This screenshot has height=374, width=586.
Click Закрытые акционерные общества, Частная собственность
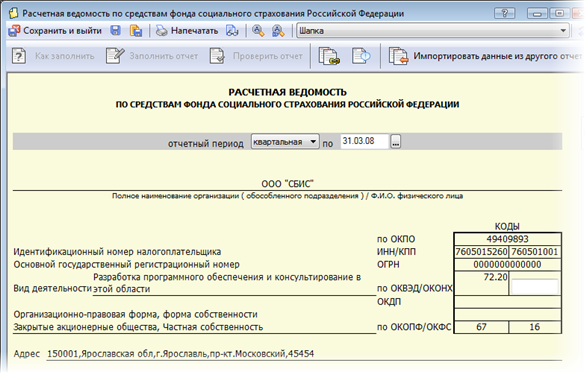pos(138,327)
